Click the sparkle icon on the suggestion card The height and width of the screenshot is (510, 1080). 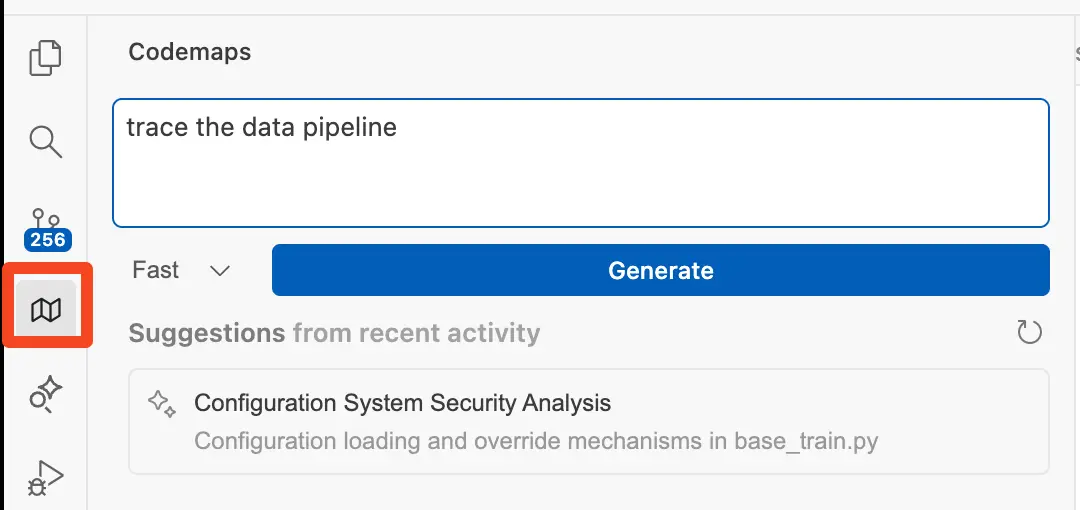161,404
